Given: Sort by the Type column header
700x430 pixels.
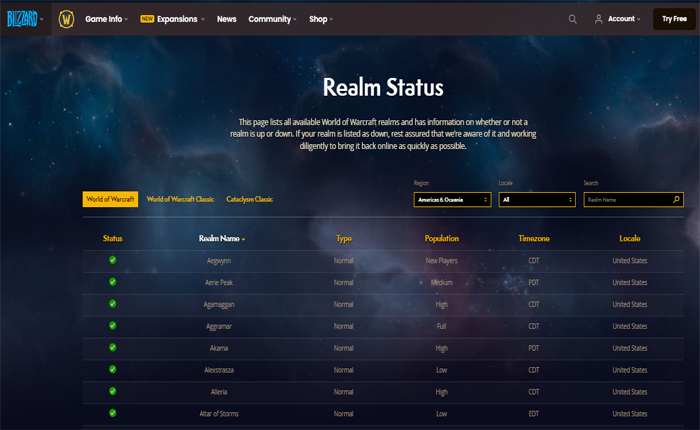Looking at the screenshot, I should click(x=344, y=239).
